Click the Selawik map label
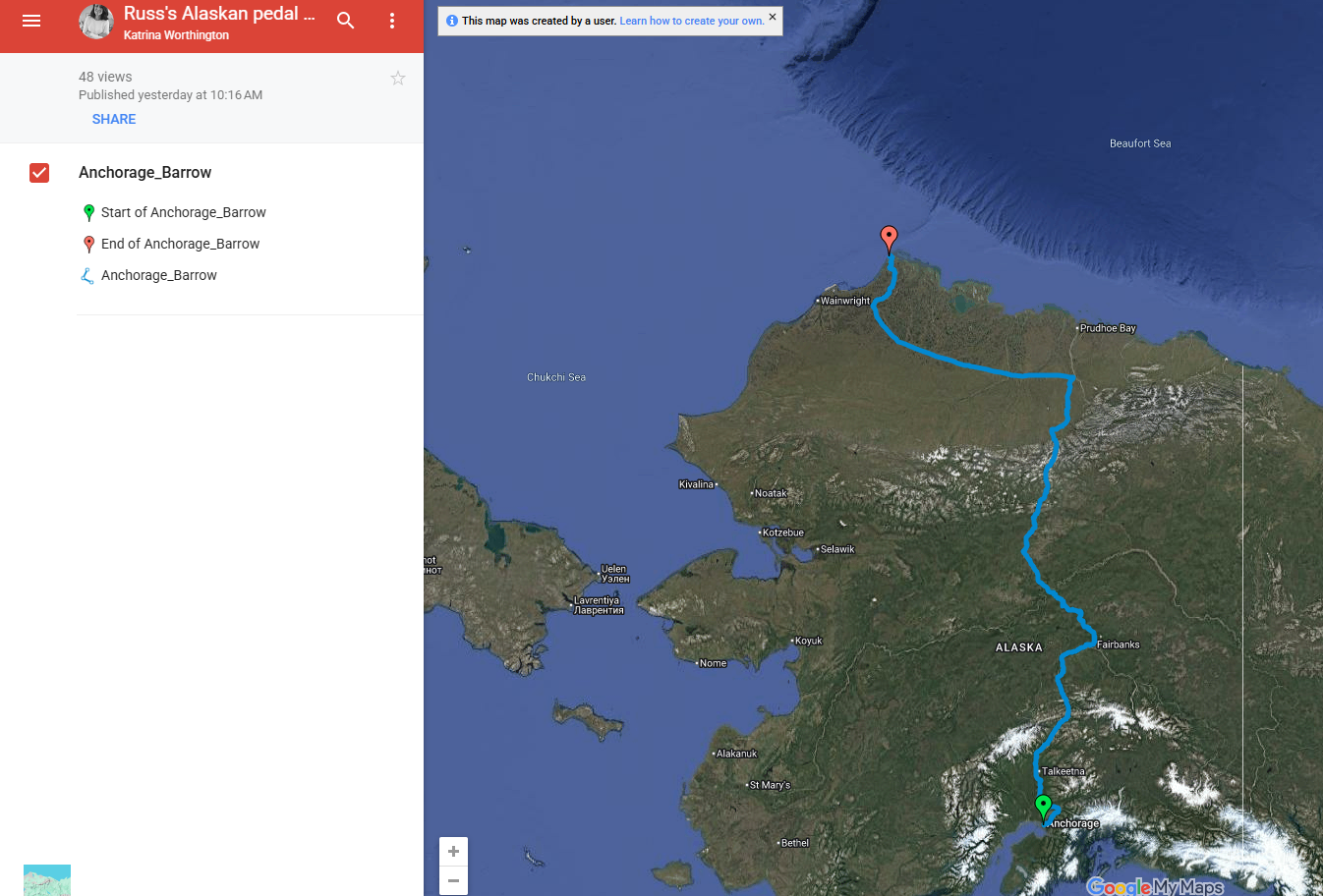 836,549
